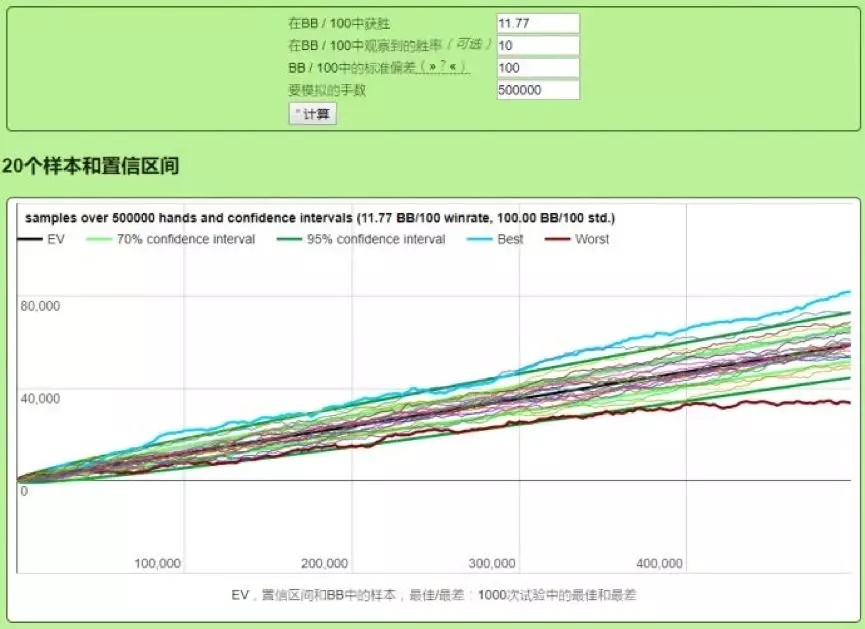The width and height of the screenshot is (865, 629).
Task: Focus the winrate field containing 11.77
Action: (x=537, y=23)
